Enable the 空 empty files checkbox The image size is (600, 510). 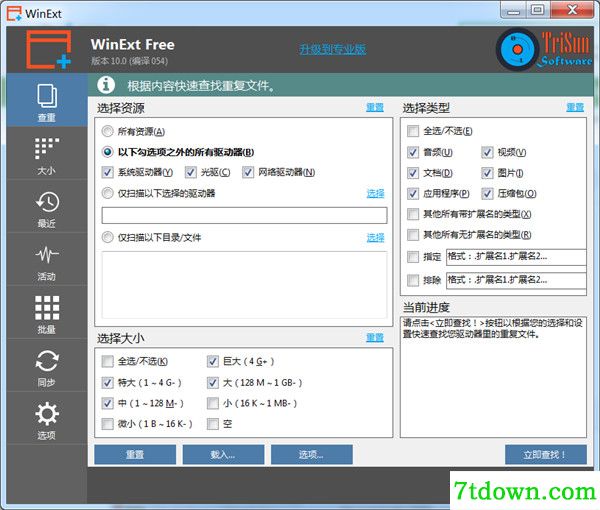pos(213,424)
